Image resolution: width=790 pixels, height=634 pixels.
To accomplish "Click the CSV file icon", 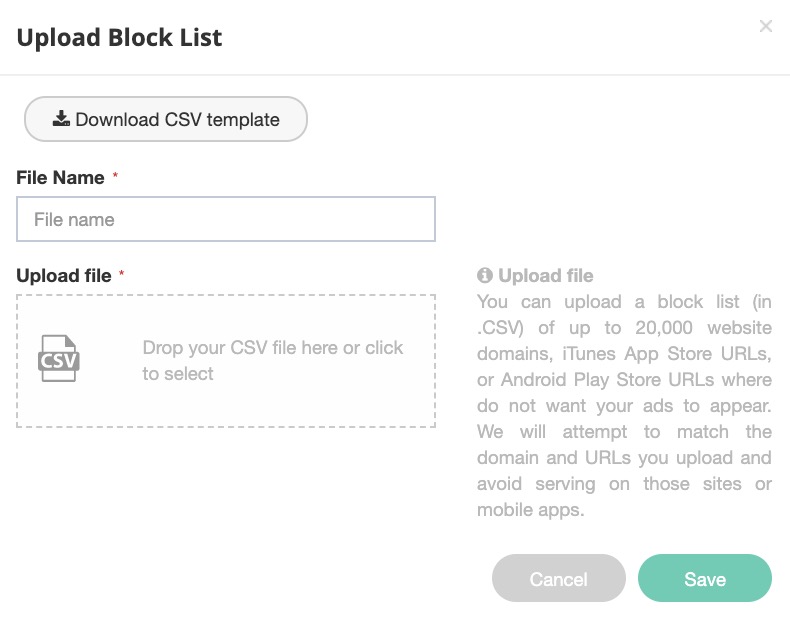I will click(58, 358).
